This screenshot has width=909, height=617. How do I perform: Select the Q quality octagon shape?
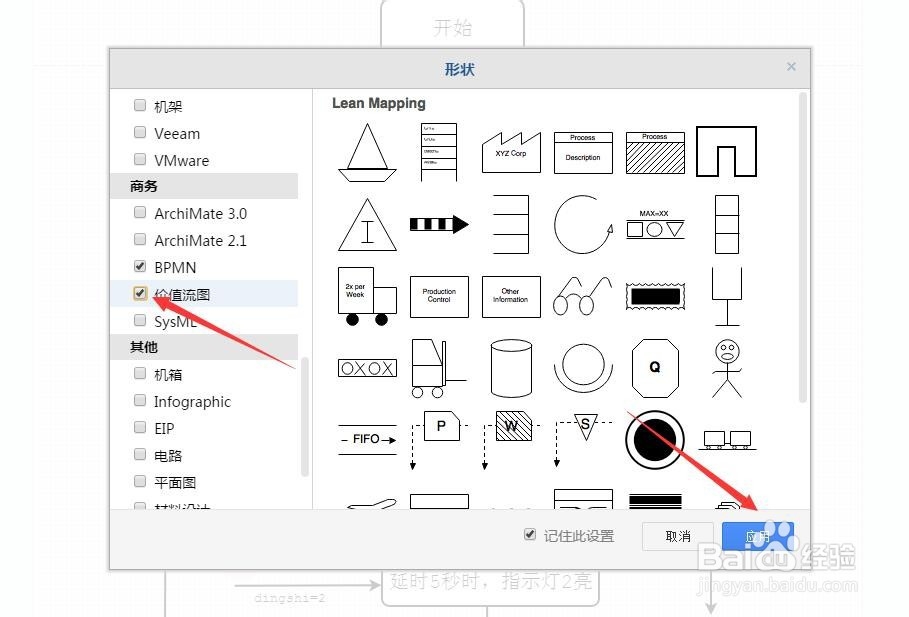[x=655, y=368]
